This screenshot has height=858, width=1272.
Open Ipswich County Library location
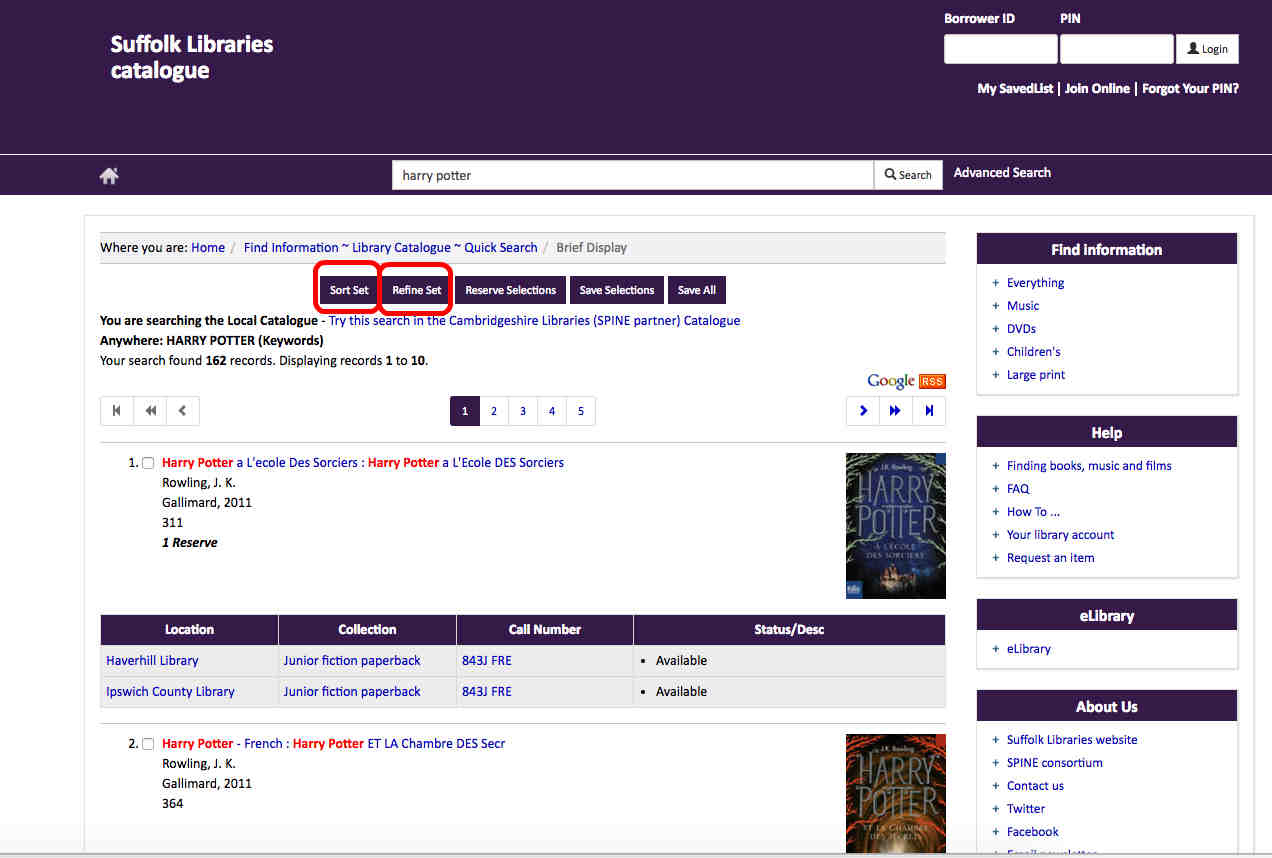coord(170,692)
